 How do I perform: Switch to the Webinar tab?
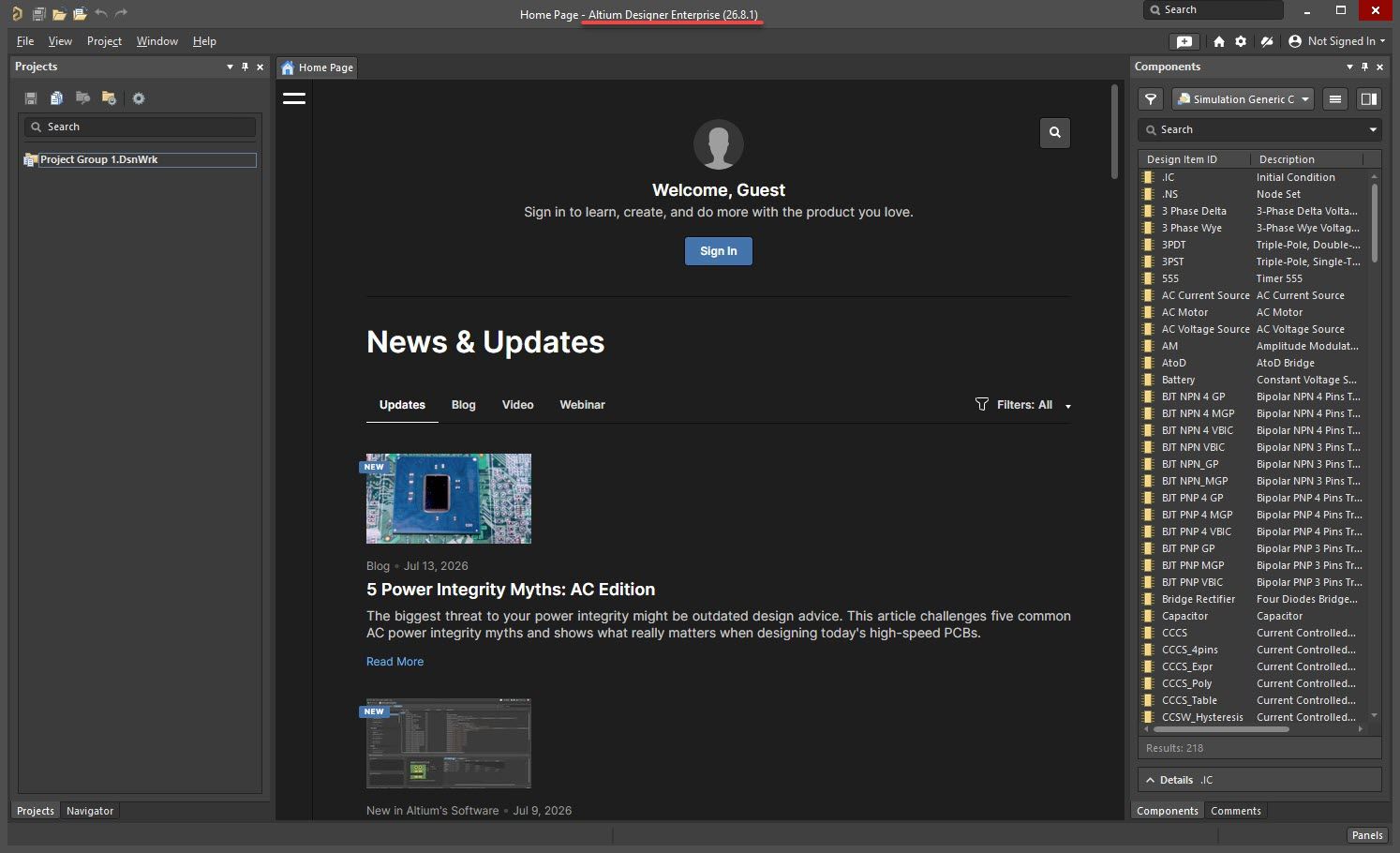tap(582, 405)
